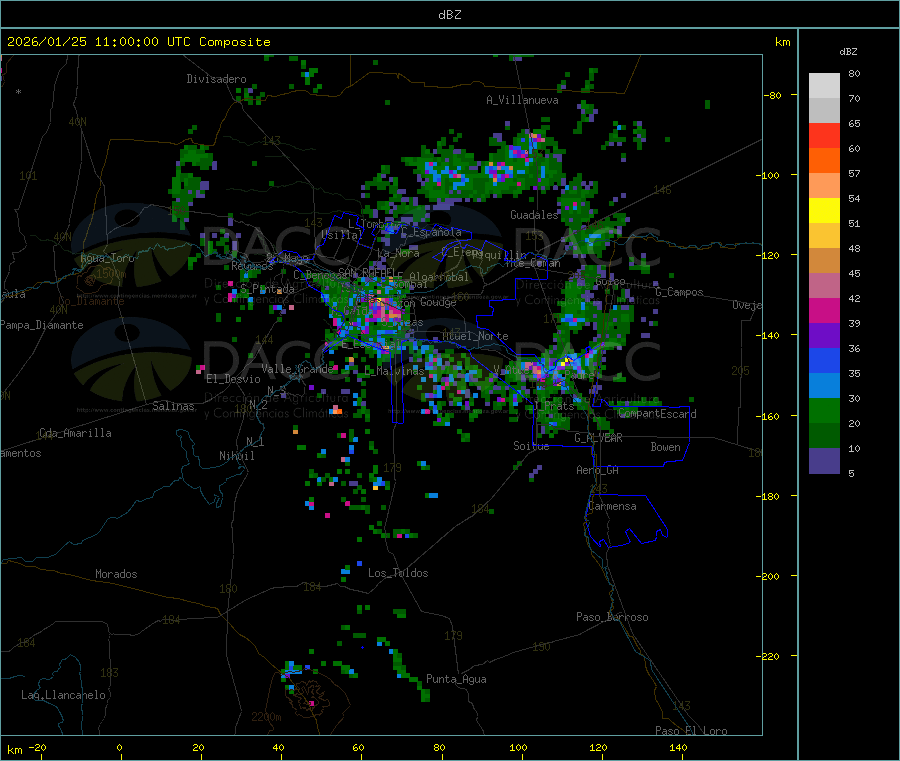Screen dimensions: 900x761
Task: Select the Carmensa place label
Action: (x=612, y=506)
